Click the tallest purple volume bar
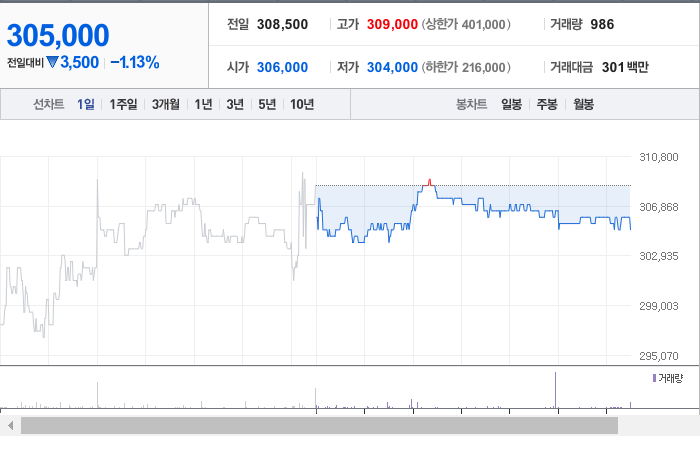The image size is (700, 450). [x=555, y=390]
